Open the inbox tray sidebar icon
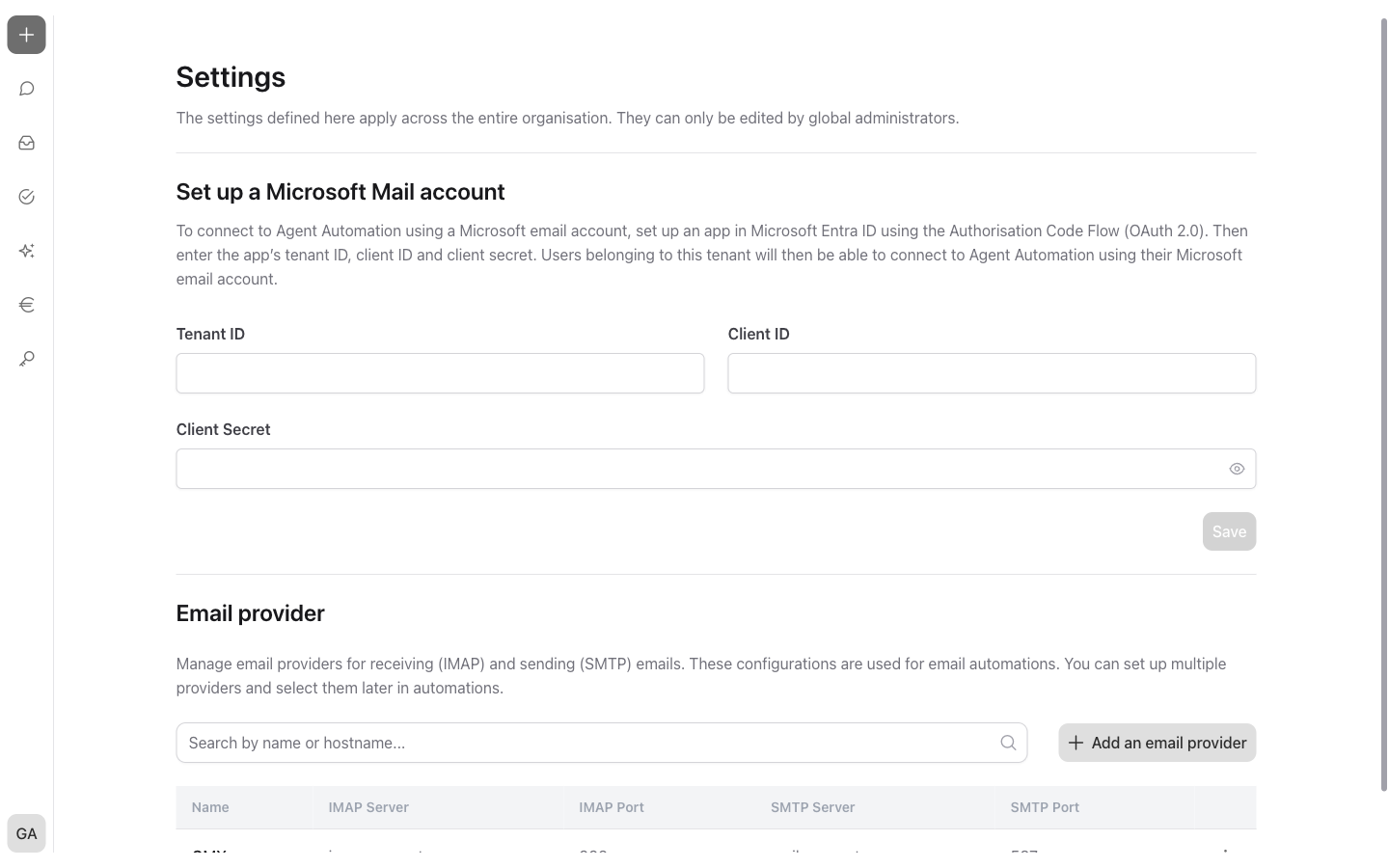 tap(26, 143)
